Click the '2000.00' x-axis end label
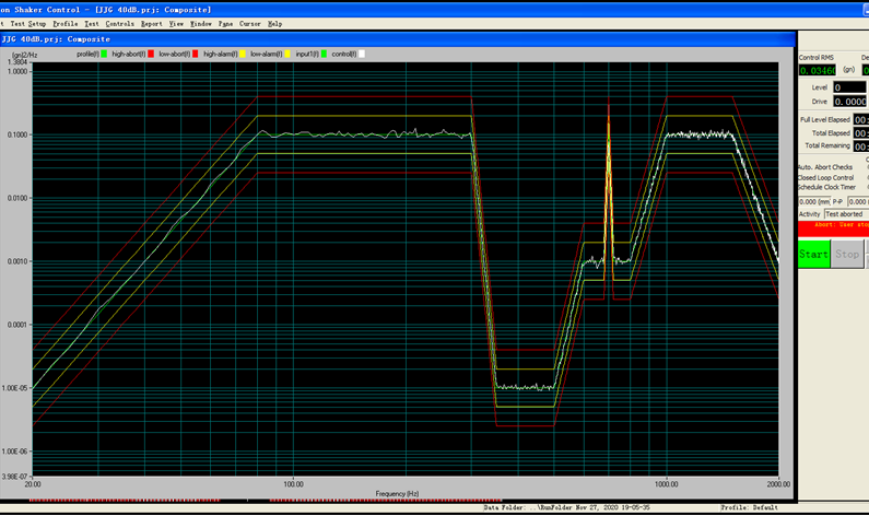The height and width of the screenshot is (516, 869). tap(778, 484)
